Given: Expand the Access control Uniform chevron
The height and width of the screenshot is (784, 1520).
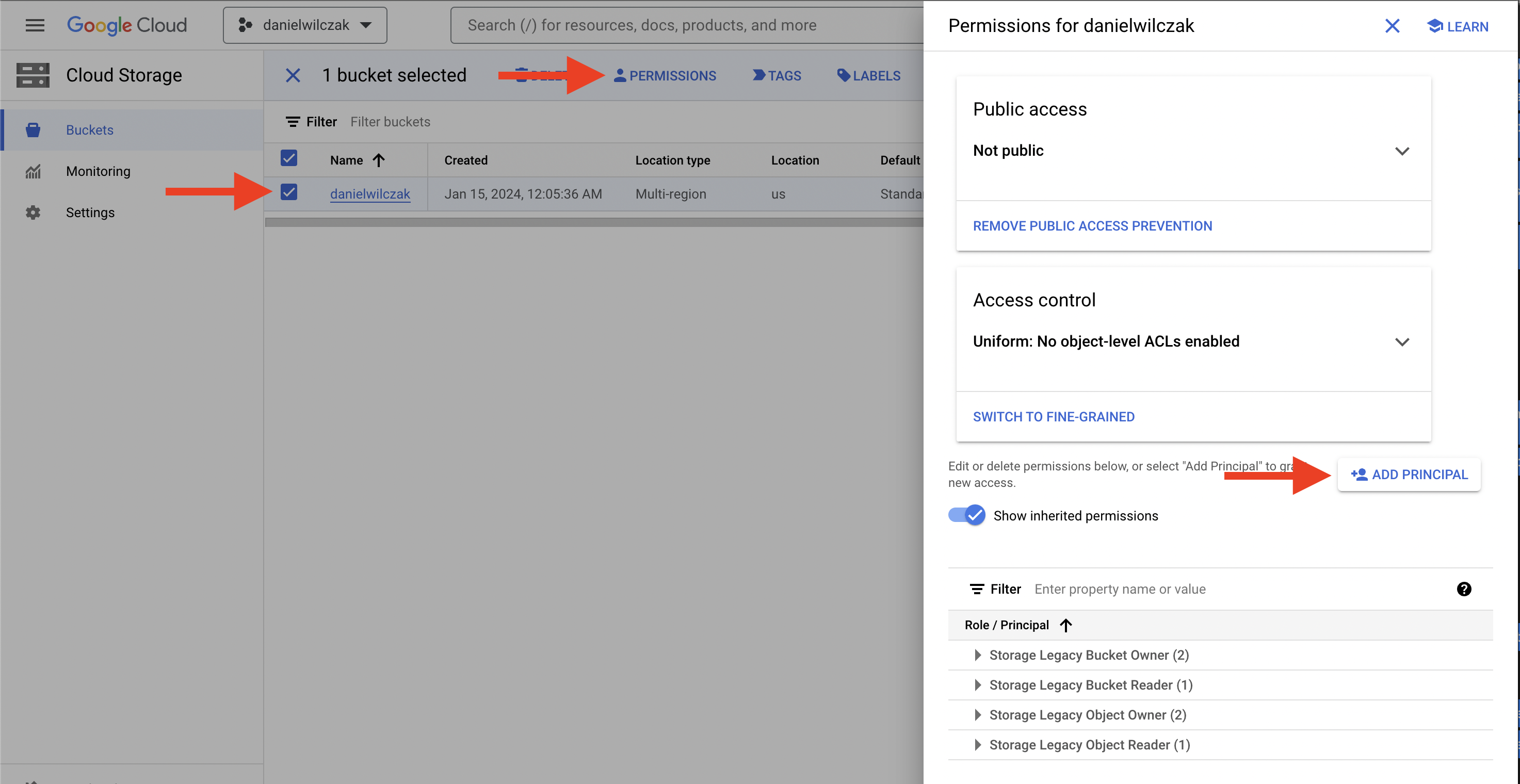Looking at the screenshot, I should point(1402,342).
